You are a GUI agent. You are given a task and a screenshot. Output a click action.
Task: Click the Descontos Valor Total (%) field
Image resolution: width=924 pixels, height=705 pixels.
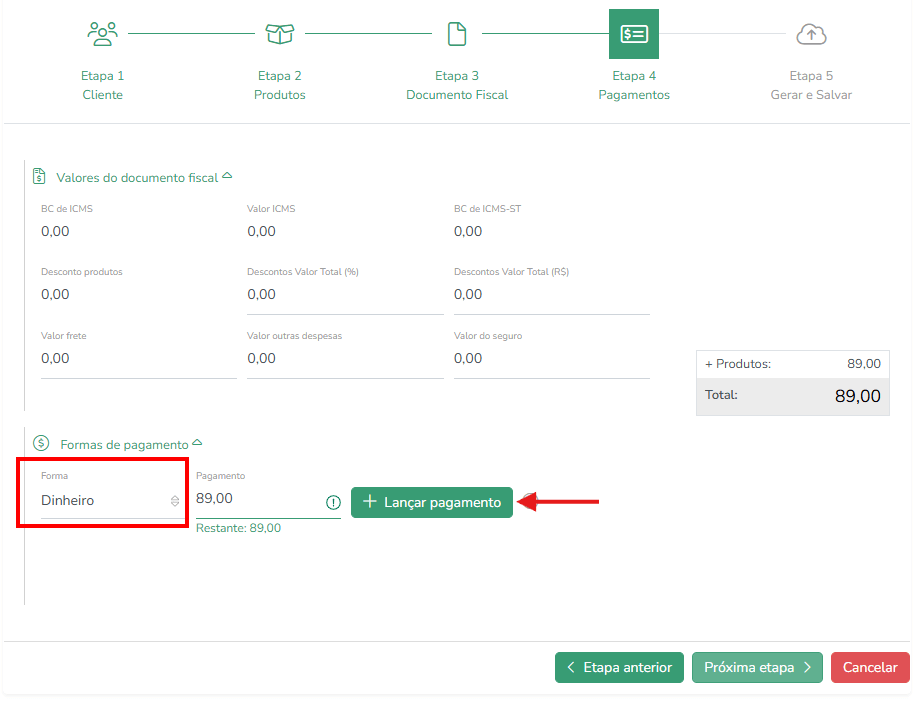tap(345, 295)
